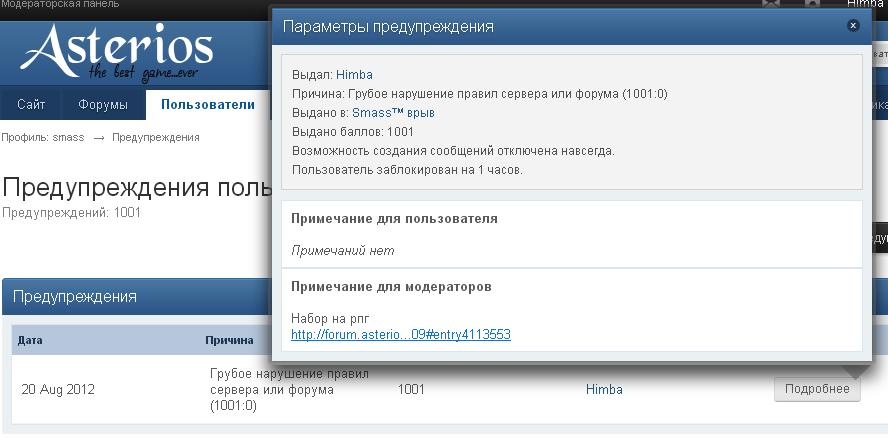Open the forum.asterio entry4113553 link

coord(401,335)
